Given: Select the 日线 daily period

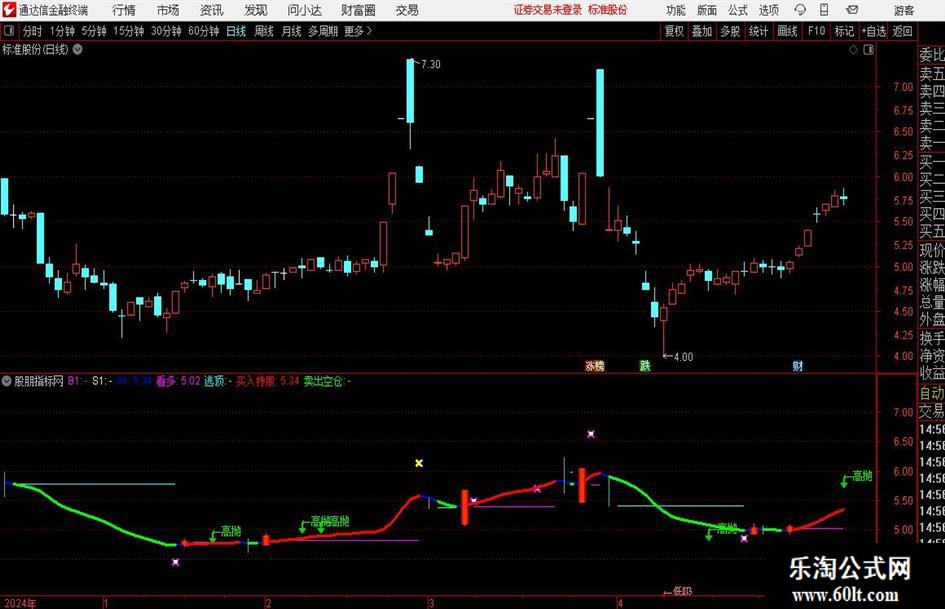Looking at the screenshot, I should (x=236, y=31).
